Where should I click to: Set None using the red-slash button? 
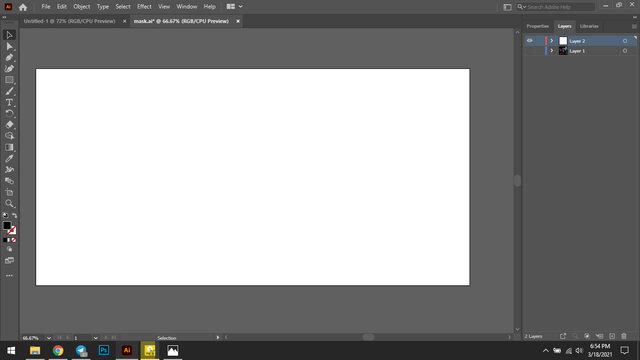point(14,240)
